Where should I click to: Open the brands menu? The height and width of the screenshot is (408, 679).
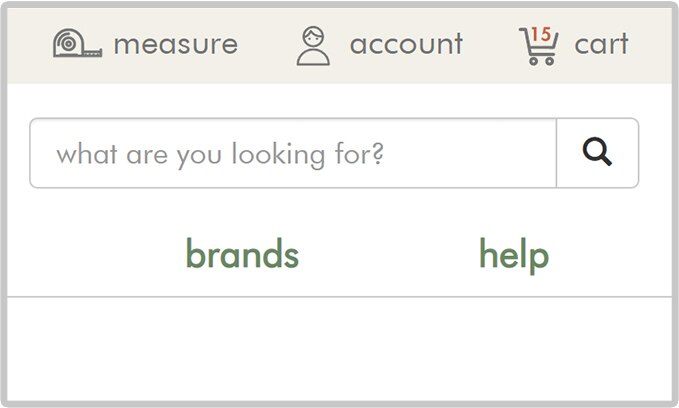click(242, 253)
